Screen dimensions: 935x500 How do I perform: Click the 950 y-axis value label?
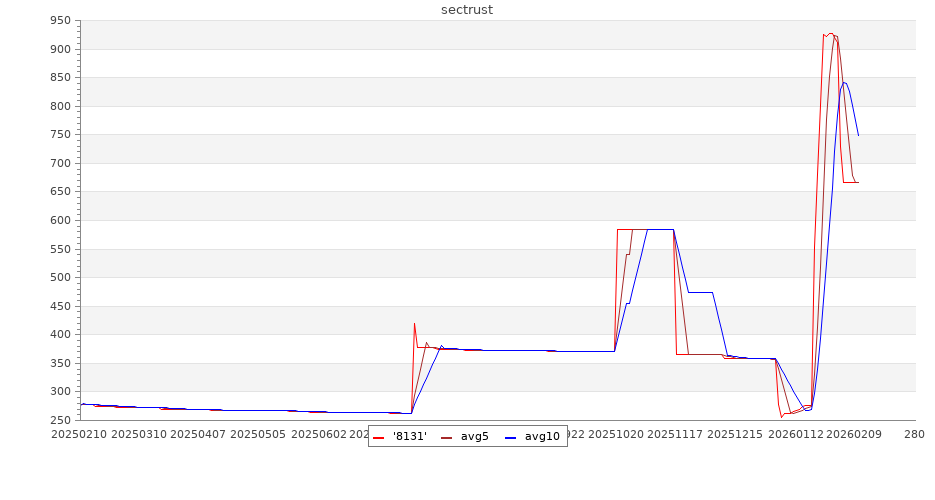pos(60,21)
